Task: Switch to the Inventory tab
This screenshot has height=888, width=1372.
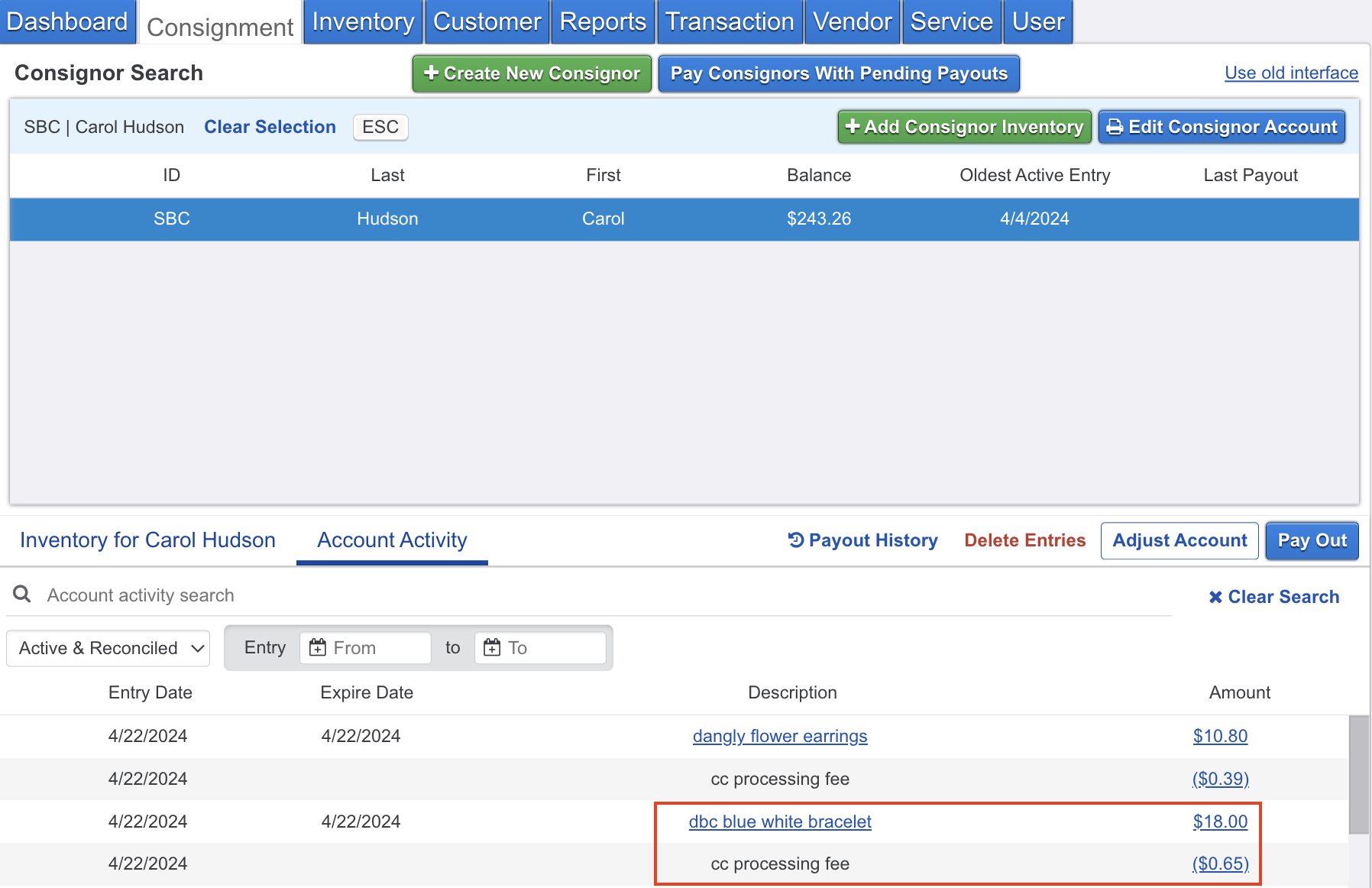Action: point(363,22)
